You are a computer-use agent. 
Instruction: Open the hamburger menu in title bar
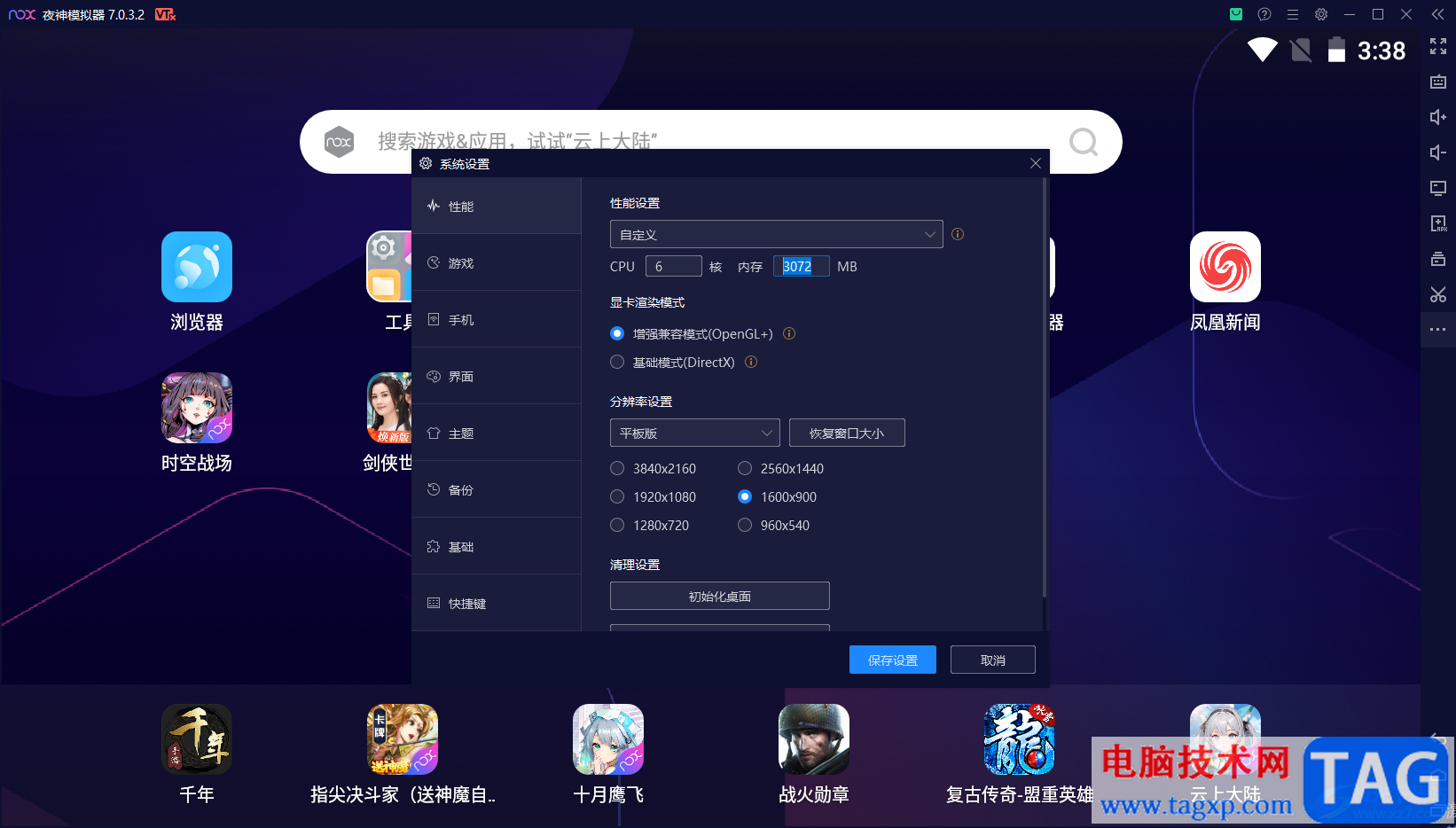coord(1293,14)
